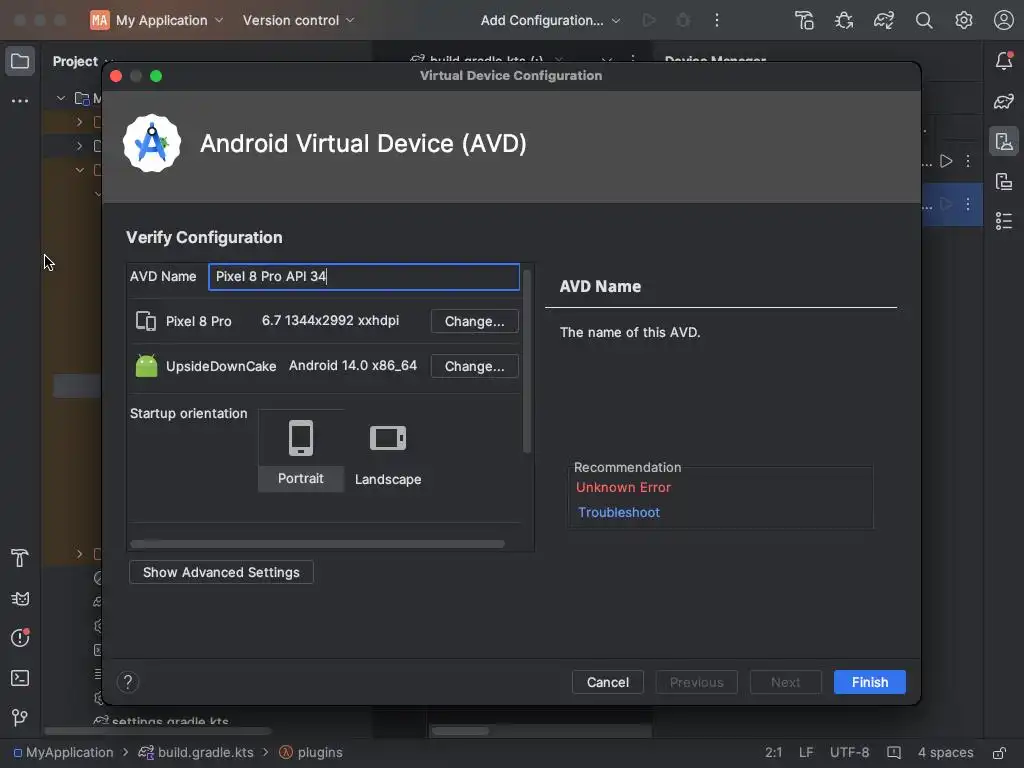Click the Search Everywhere magnifier icon

[x=923, y=20]
